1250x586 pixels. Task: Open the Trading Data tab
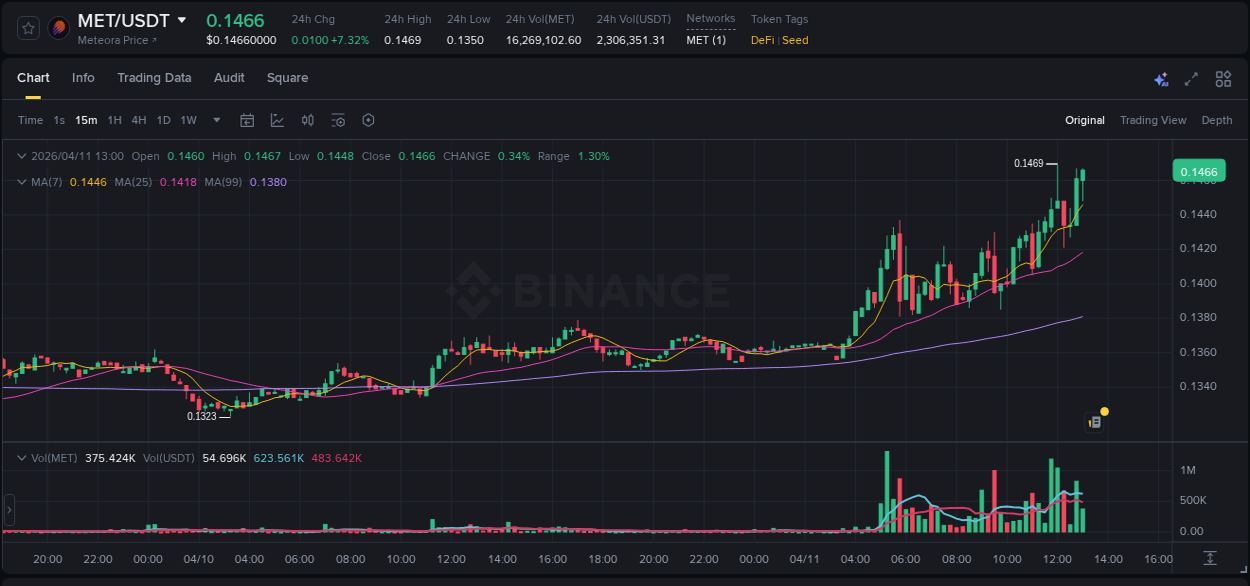tap(154, 78)
